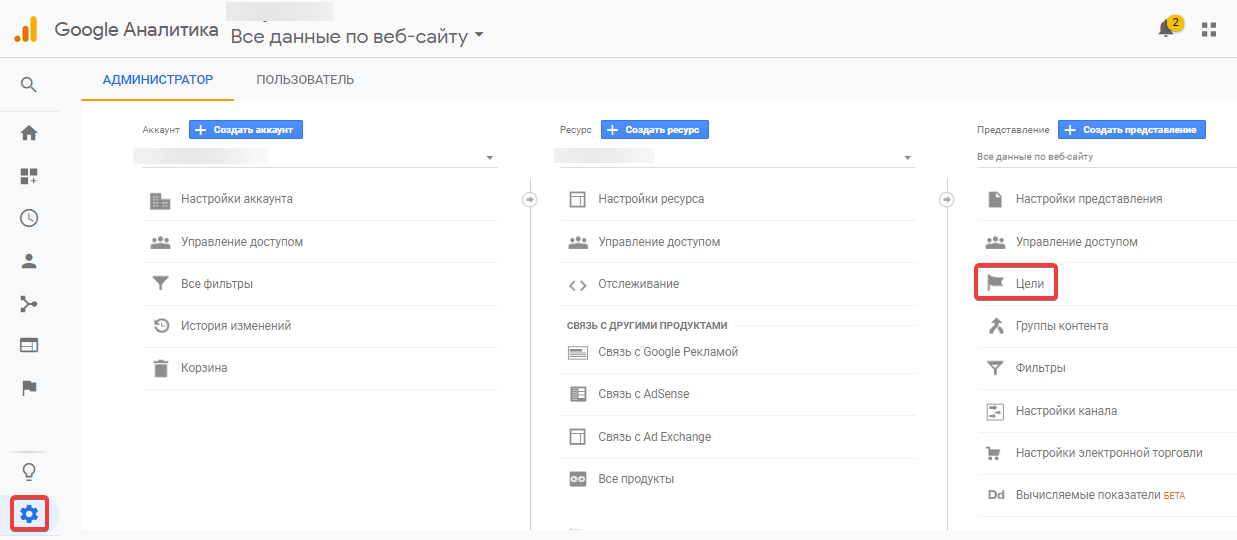This screenshot has height=540, width=1237.
Task: Open Admin gear icon in sidebar
Action: (29, 514)
